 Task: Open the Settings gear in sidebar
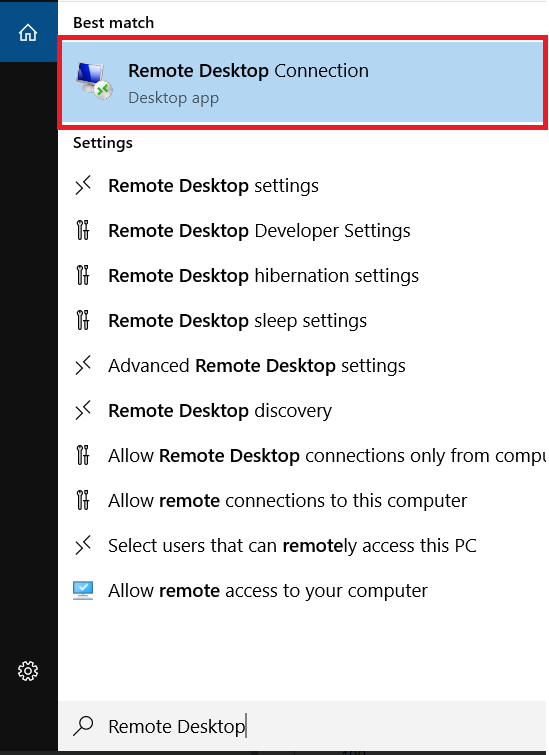pyautogui.click(x=28, y=671)
